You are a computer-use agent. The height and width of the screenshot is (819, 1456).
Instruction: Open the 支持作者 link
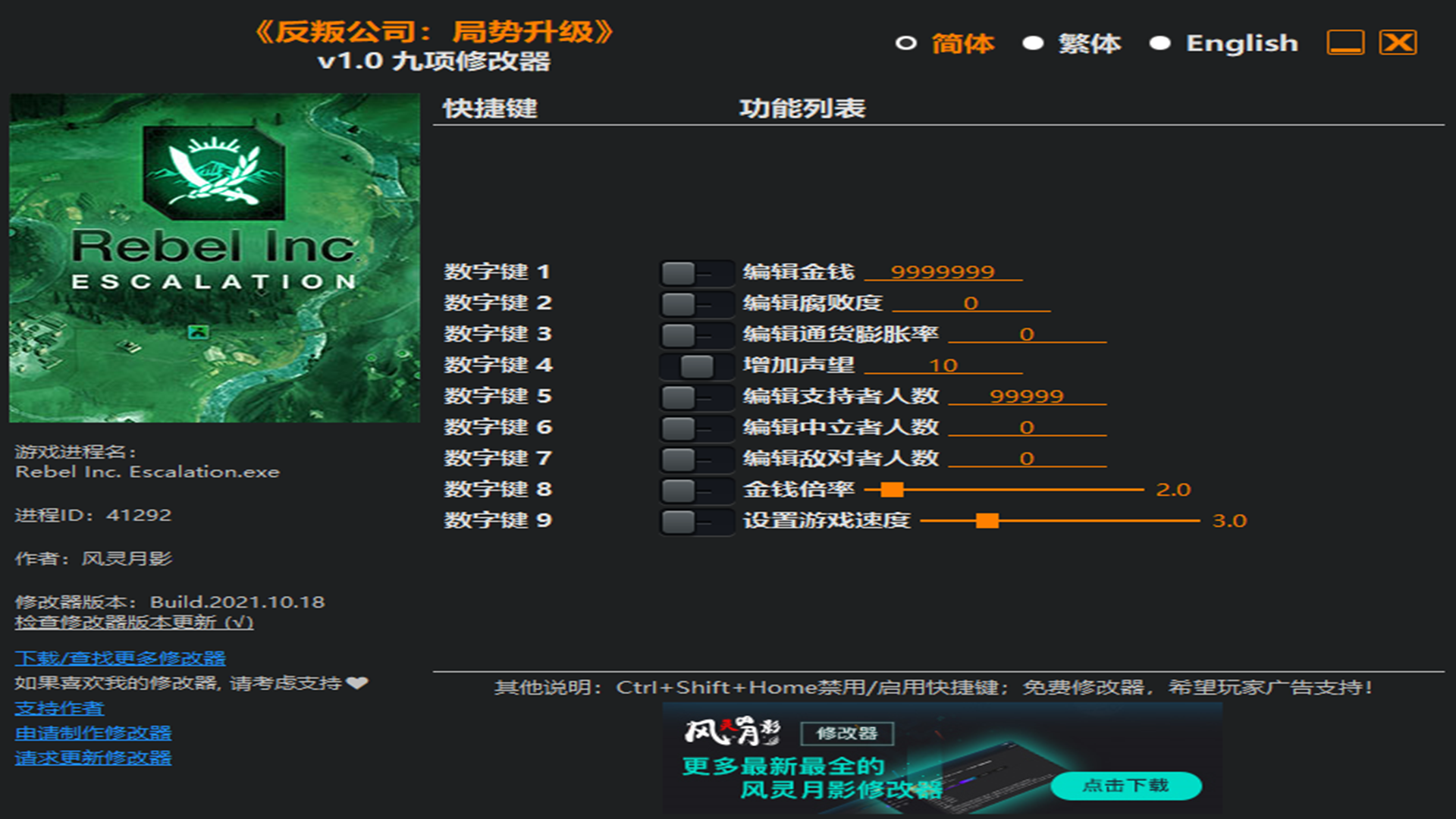[59, 708]
